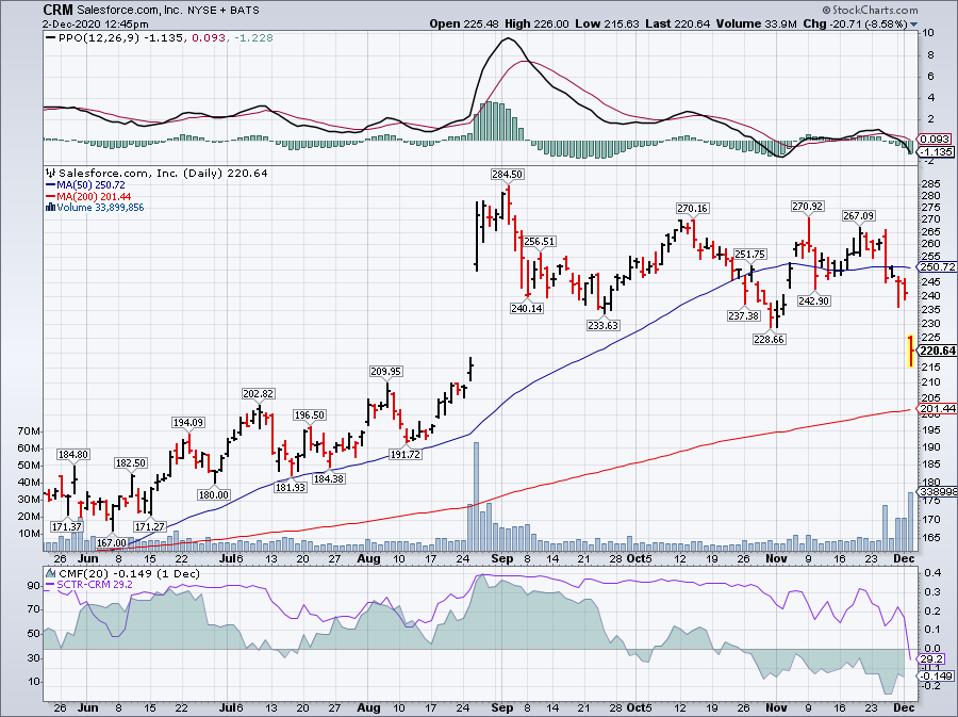
Task: Click the 251.75 price label
Action: coord(750,254)
